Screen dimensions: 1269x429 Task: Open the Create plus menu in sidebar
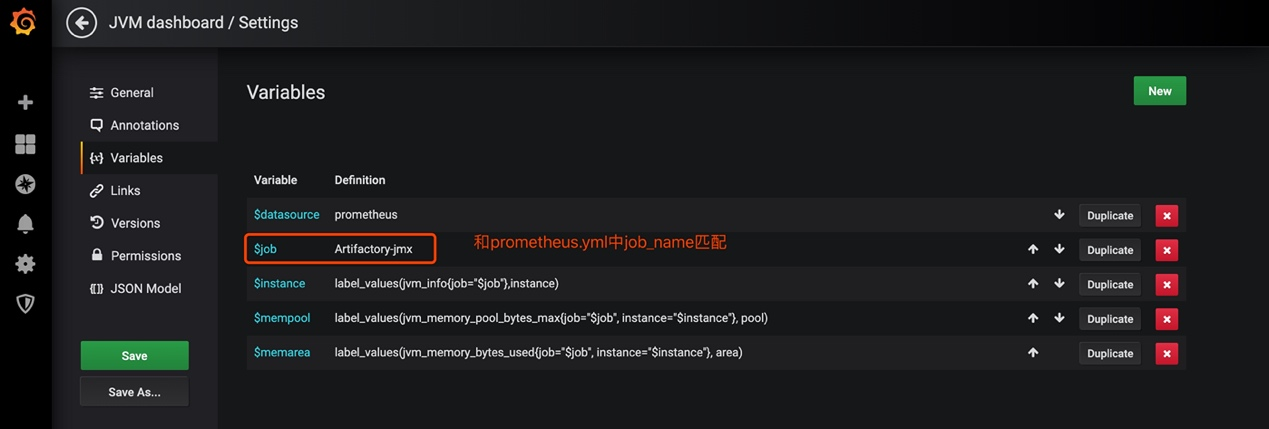tap(25, 102)
